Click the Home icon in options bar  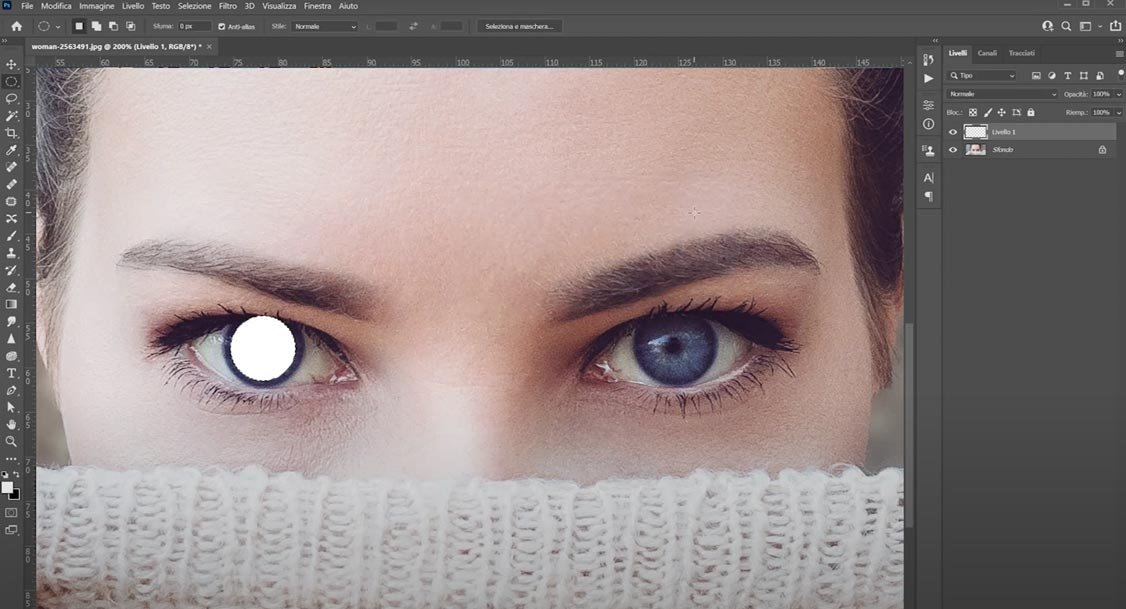coord(17,27)
